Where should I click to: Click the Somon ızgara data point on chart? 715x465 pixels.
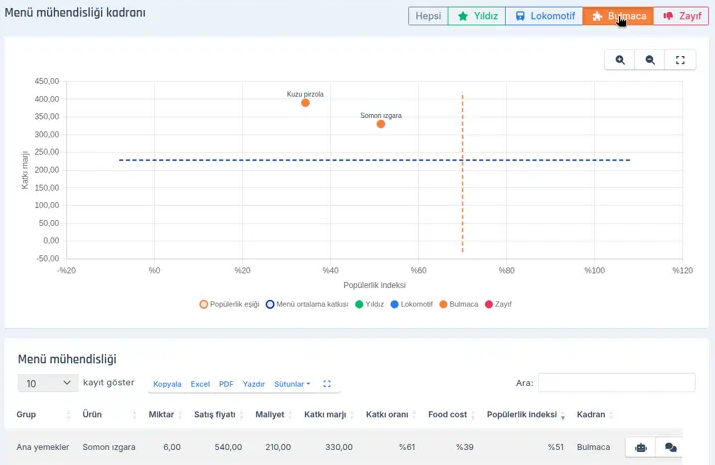click(381, 124)
